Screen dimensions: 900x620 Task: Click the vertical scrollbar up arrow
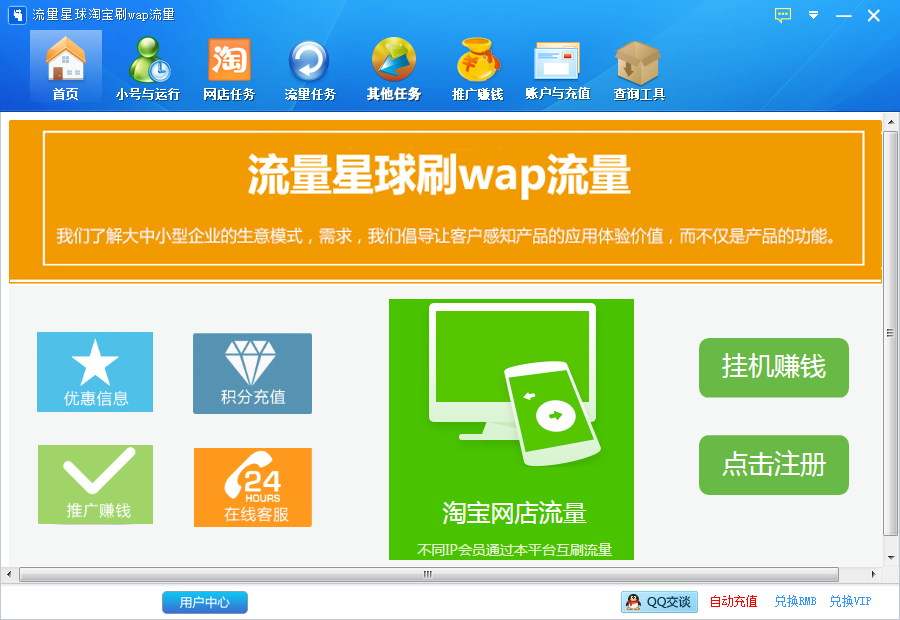[890, 122]
